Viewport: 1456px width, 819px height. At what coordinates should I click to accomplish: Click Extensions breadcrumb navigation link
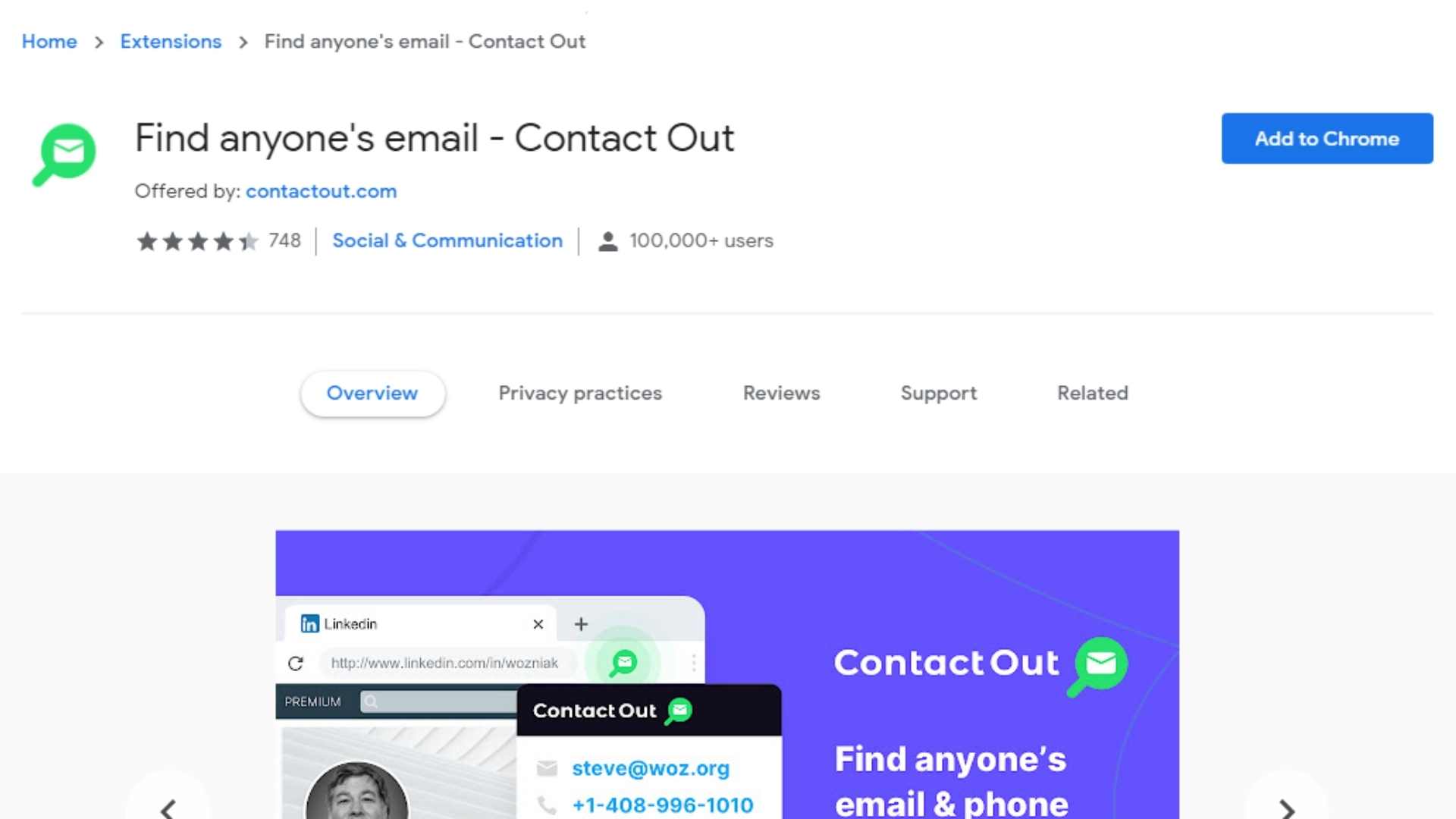point(170,41)
